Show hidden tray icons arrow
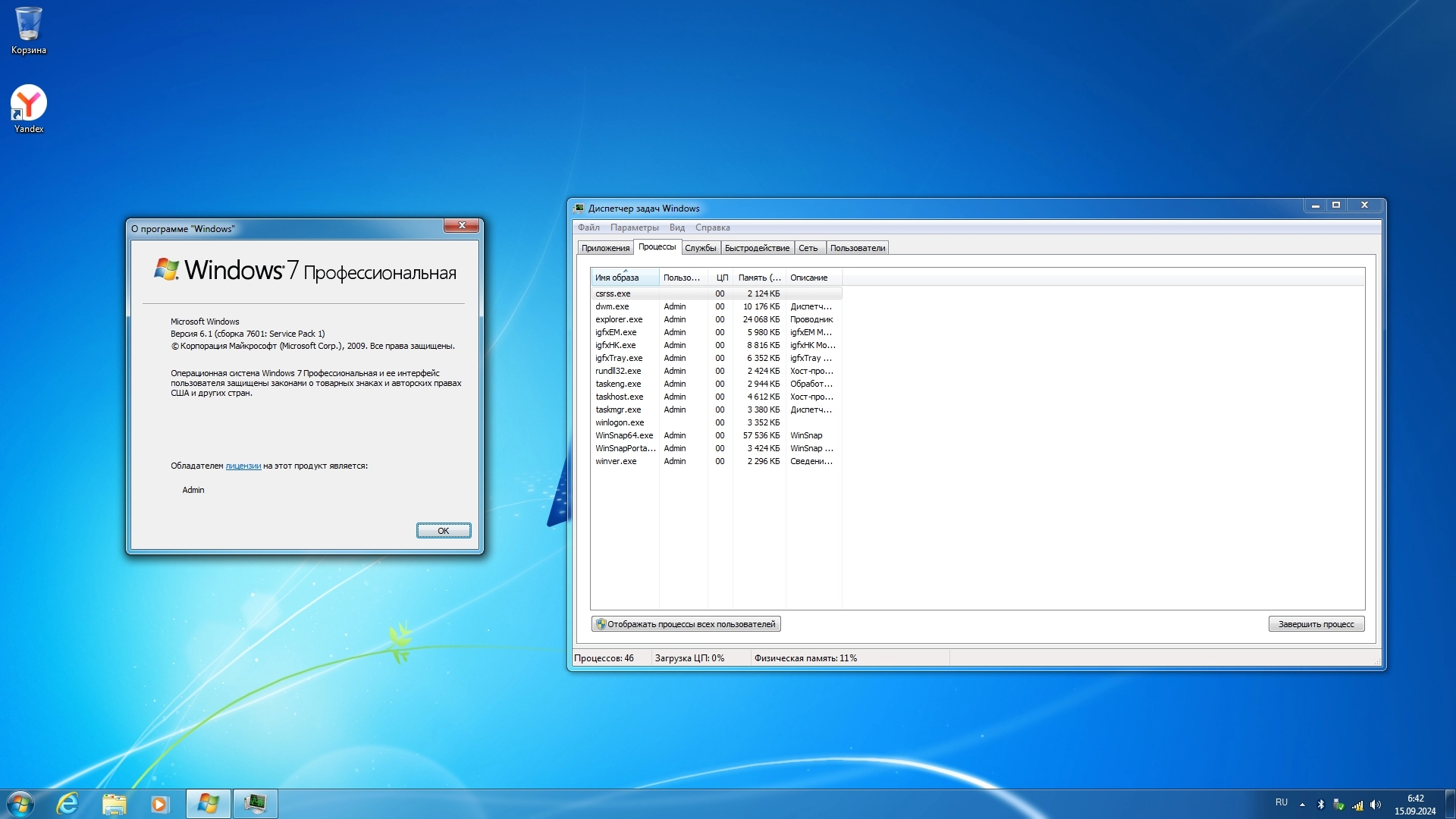 point(1302,805)
